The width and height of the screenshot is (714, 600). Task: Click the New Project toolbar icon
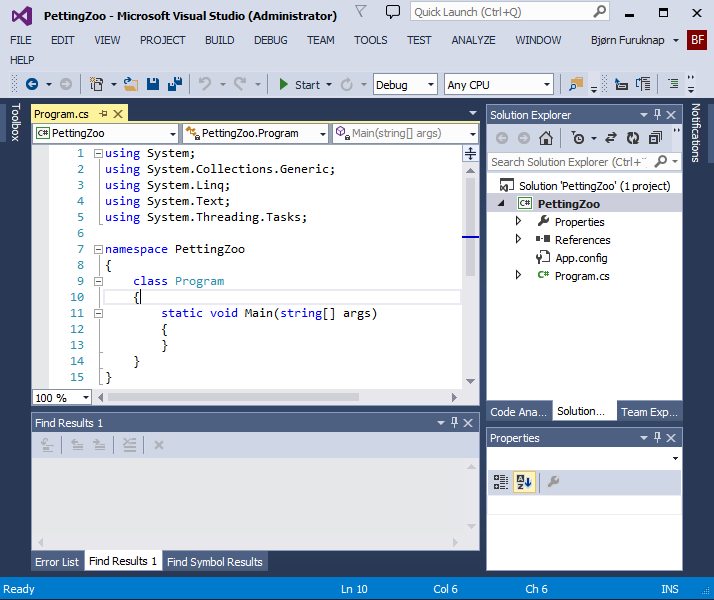click(x=96, y=84)
